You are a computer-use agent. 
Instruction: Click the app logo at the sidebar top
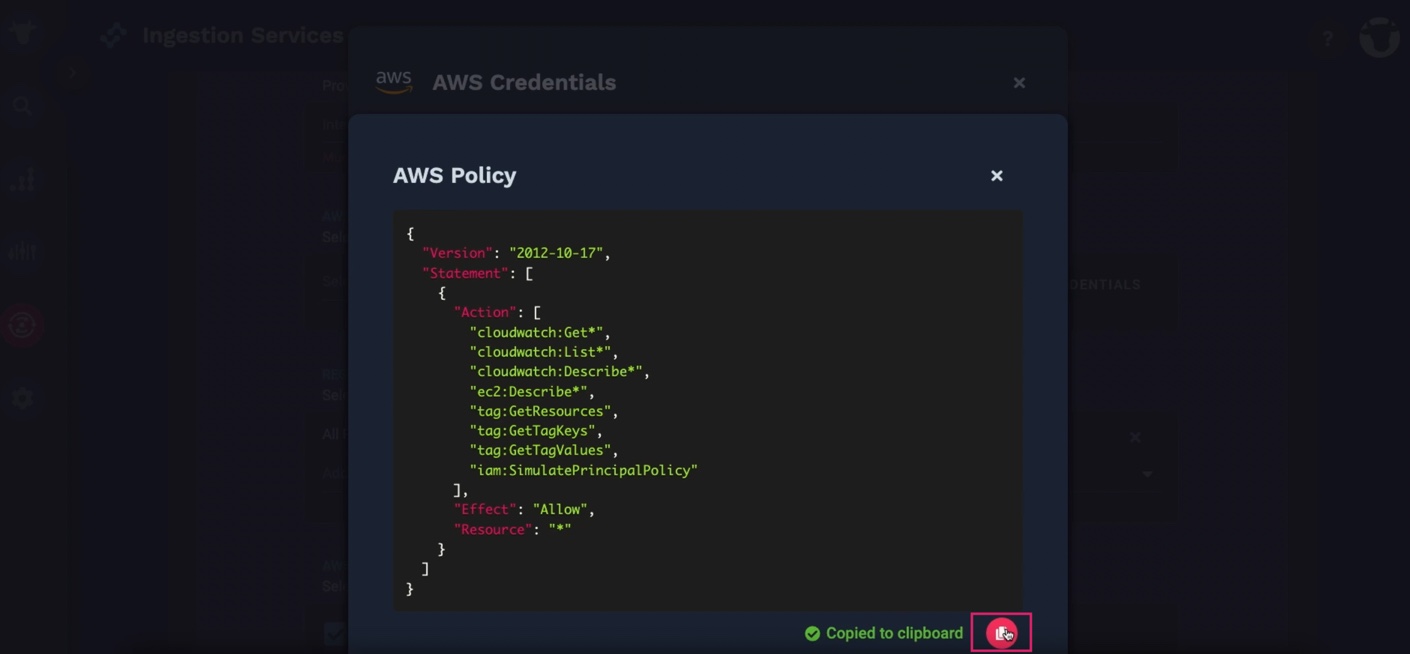(22, 31)
